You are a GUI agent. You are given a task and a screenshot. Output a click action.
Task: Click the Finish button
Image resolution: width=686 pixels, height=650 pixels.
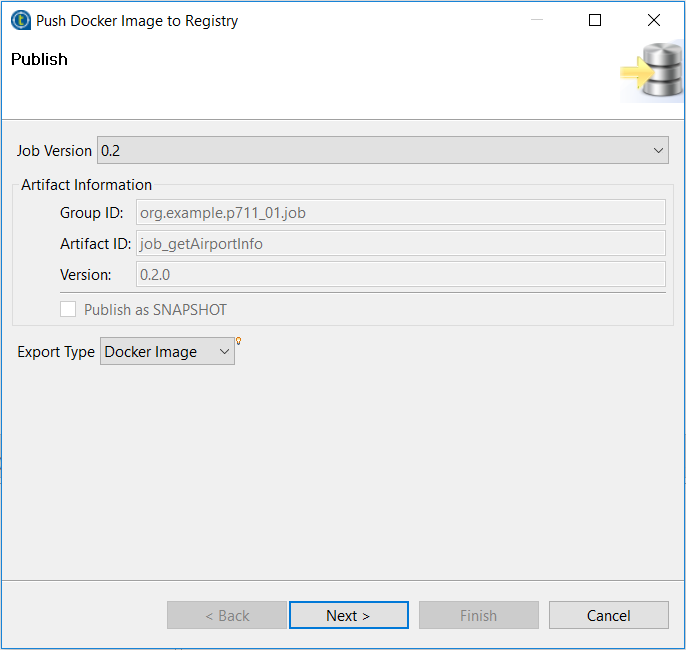478,615
